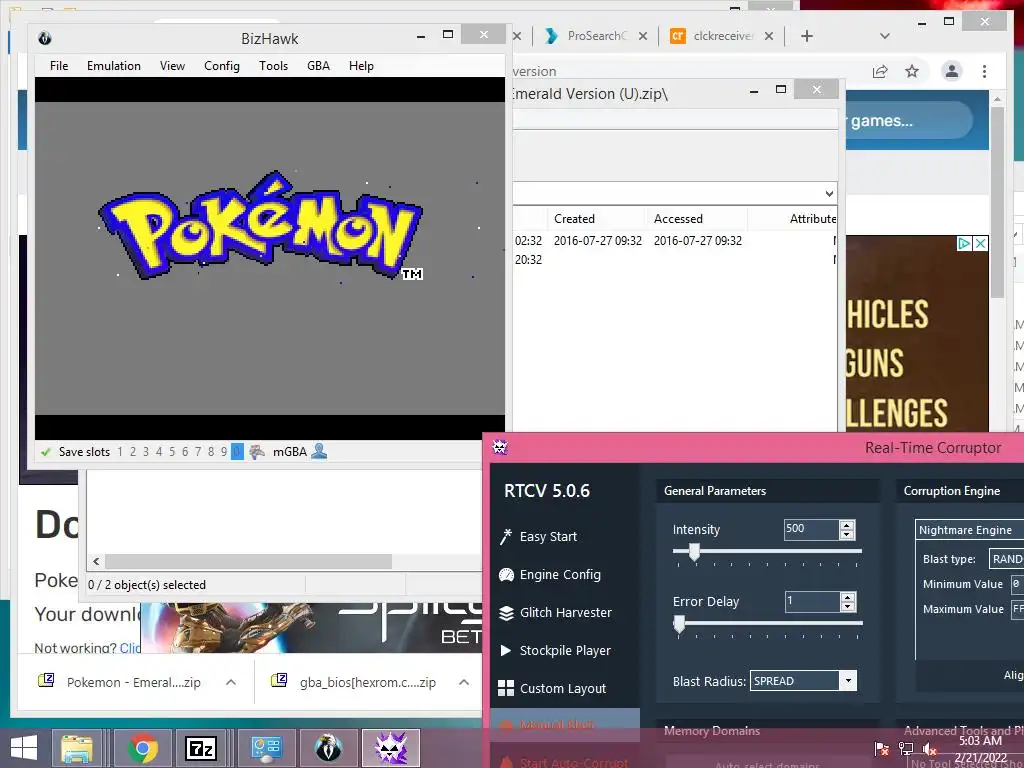This screenshot has height=768, width=1024.
Task: Click the 7-Zip horizontal scrollbar left arrow
Action: (x=97, y=562)
